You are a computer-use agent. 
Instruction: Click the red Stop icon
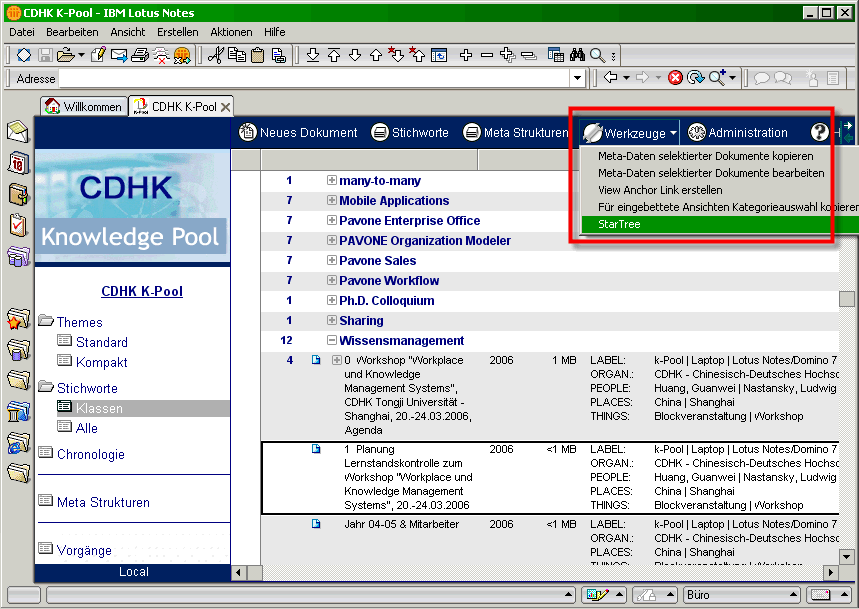tap(675, 78)
